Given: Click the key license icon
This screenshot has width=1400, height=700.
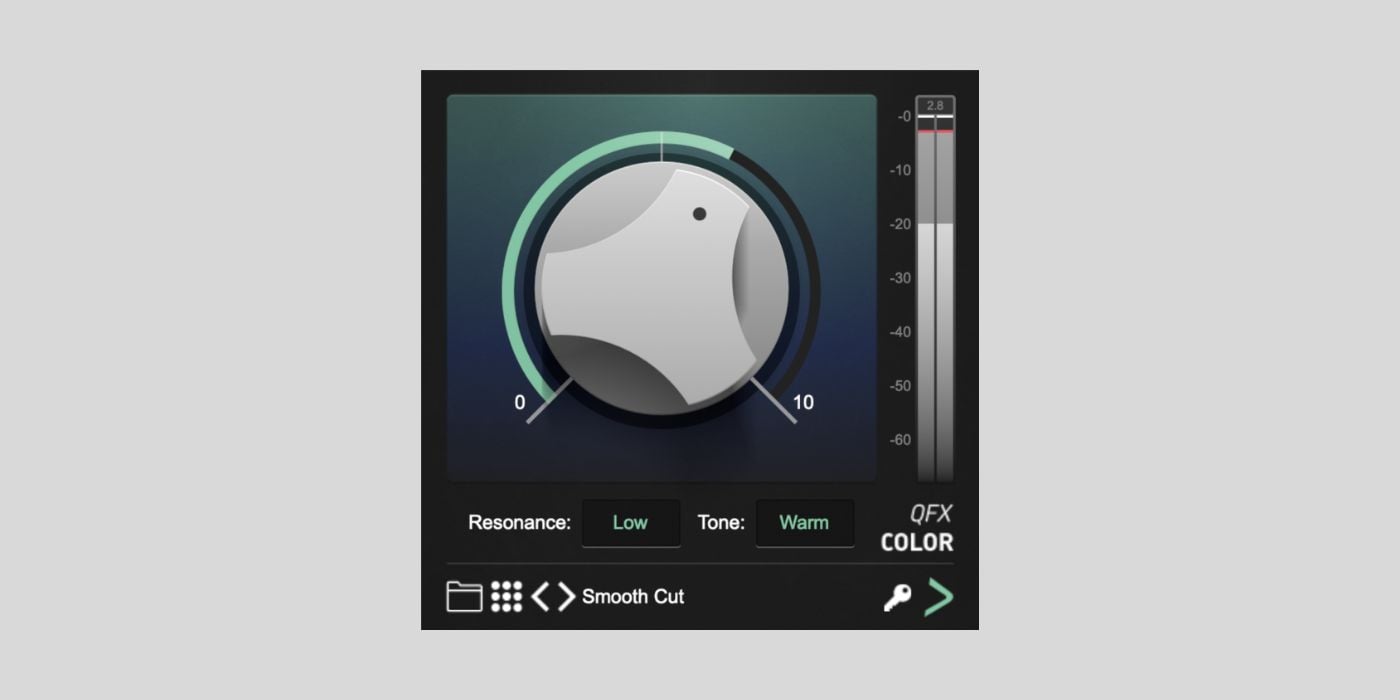Looking at the screenshot, I should tap(897, 598).
